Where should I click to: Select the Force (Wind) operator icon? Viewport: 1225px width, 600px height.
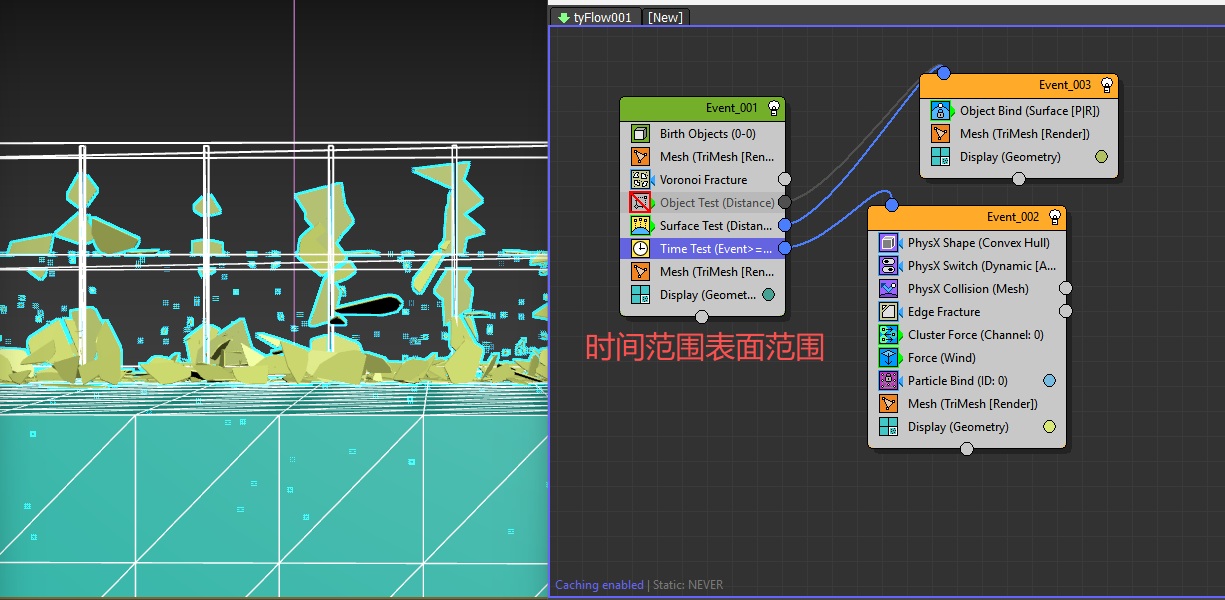pos(889,358)
